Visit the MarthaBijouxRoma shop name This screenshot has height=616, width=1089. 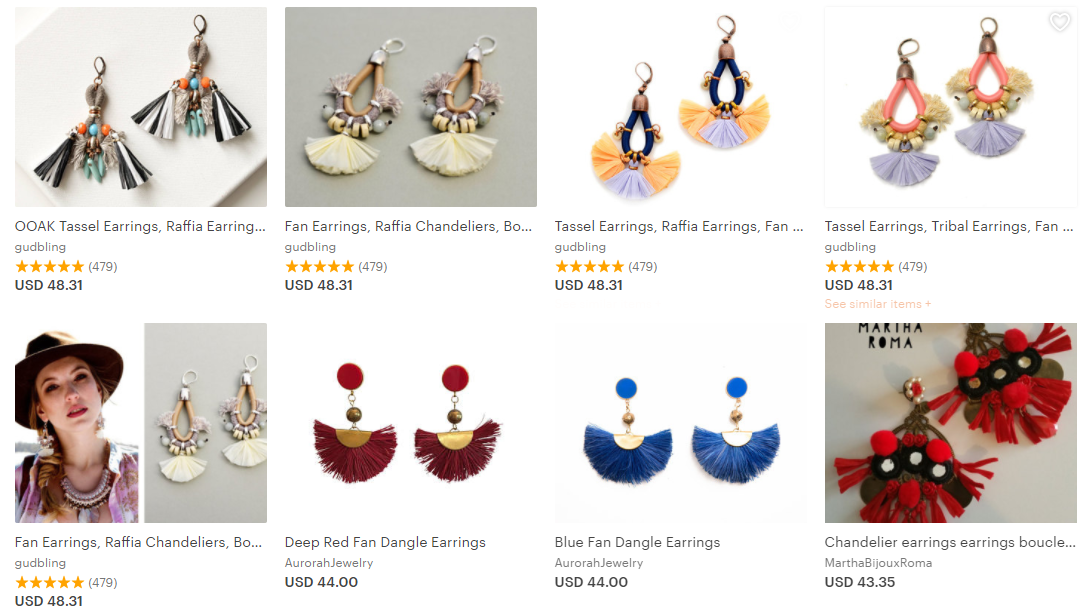pyautogui.click(x=879, y=563)
